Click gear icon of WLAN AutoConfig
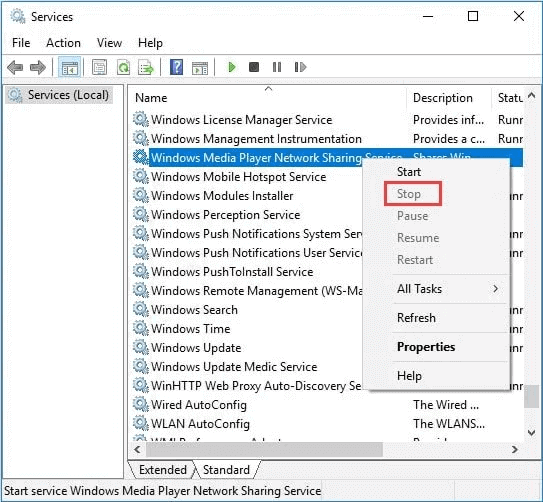This screenshot has width=543, height=502. pos(141,423)
